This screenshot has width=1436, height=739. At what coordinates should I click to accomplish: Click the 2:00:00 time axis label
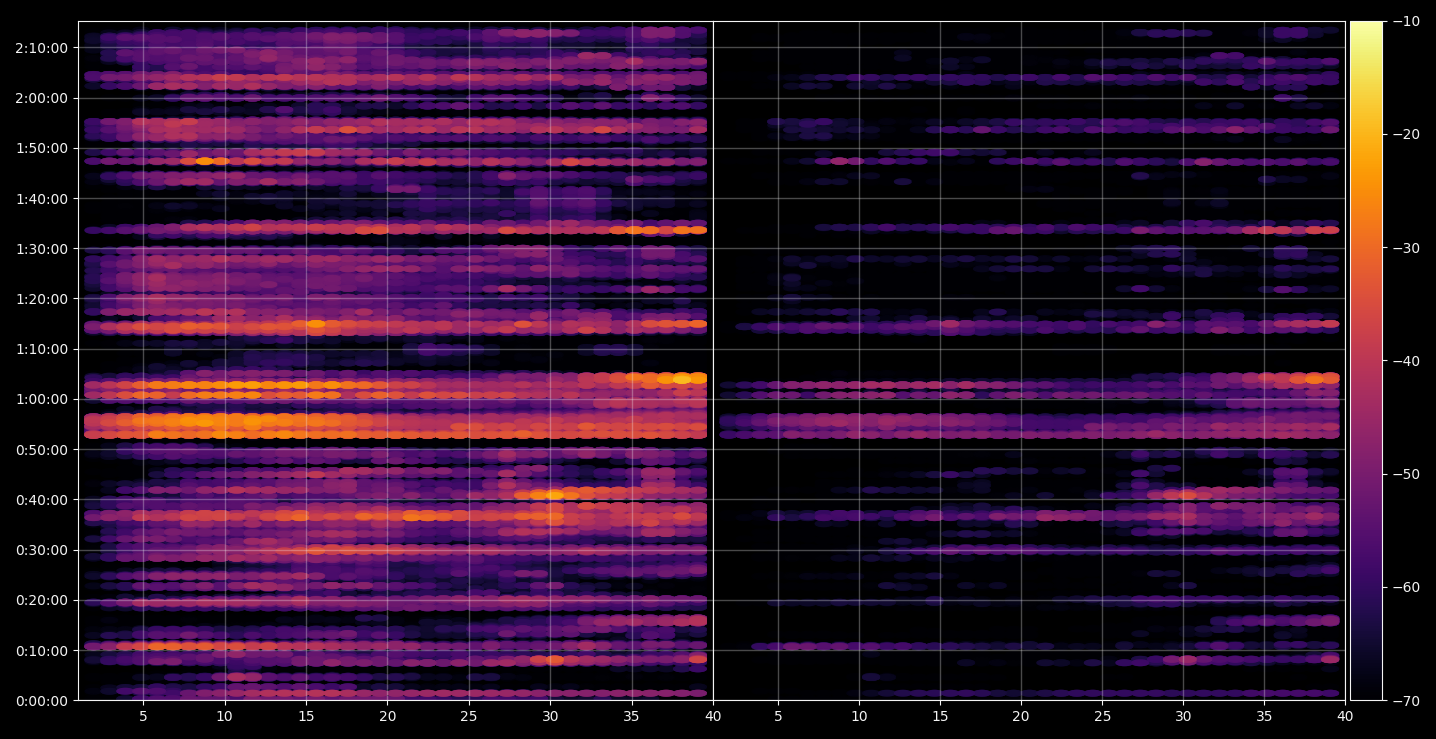coord(41,98)
